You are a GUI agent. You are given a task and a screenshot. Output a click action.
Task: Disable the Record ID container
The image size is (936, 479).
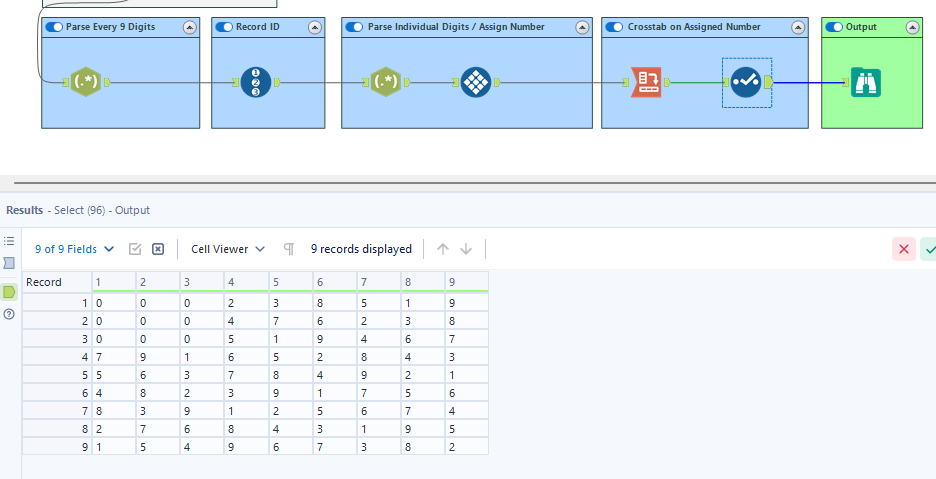click(224, 27)
